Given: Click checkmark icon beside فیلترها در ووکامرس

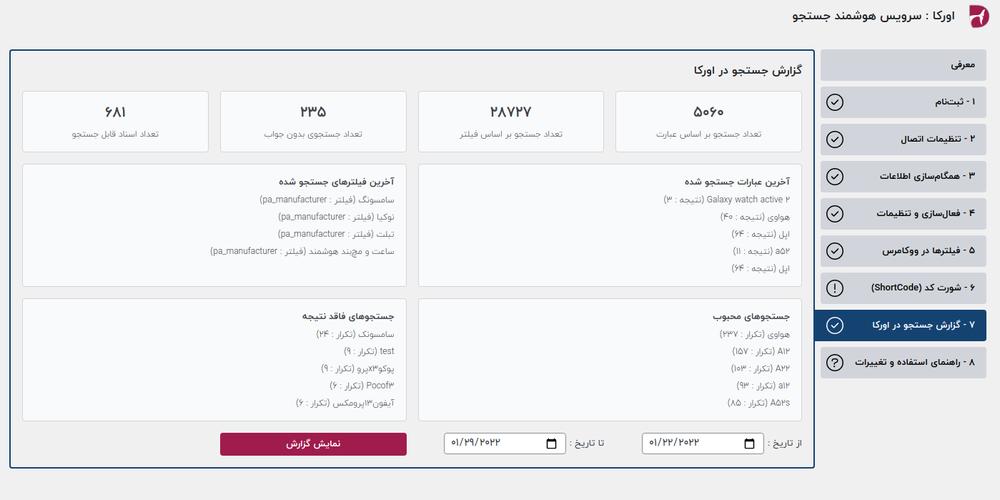Looking at the screenshot, I should point(834,251).
